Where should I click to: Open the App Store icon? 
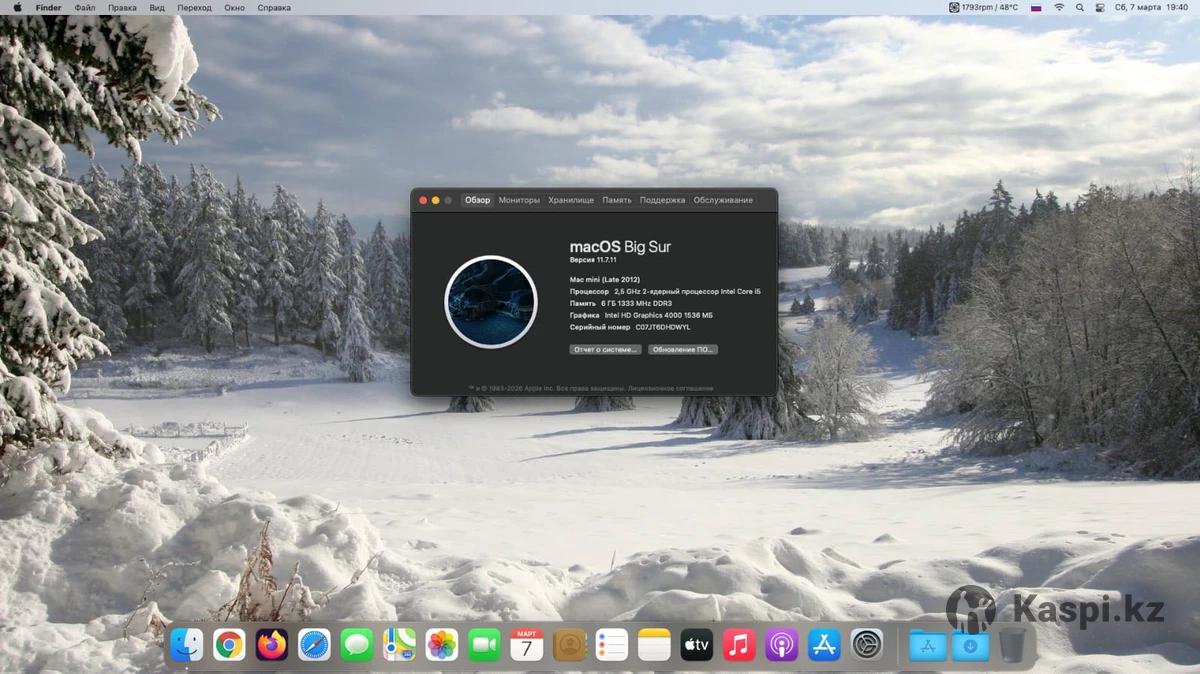[824, 645]
